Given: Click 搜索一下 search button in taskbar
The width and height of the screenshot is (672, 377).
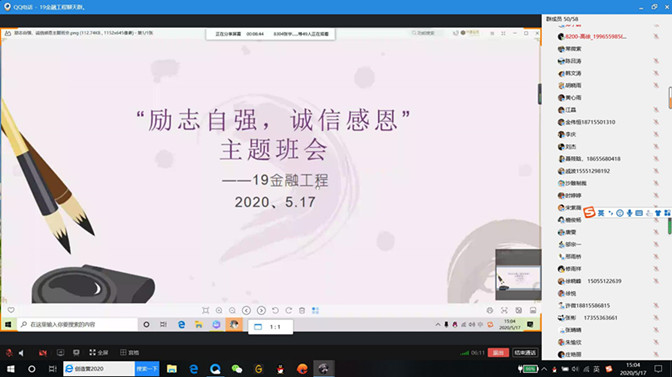Looking at the screenshot, I should 147,368.
